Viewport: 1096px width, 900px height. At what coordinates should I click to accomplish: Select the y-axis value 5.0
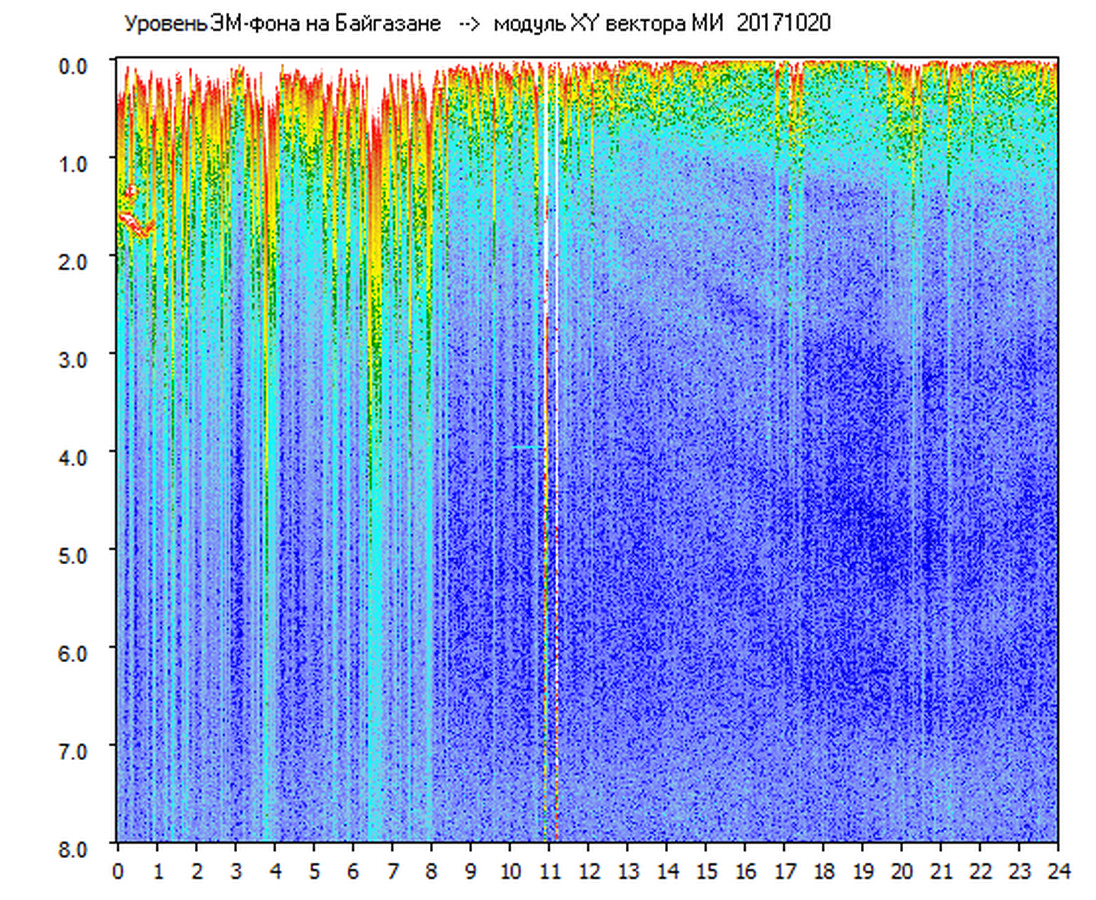tap(75, 553)
